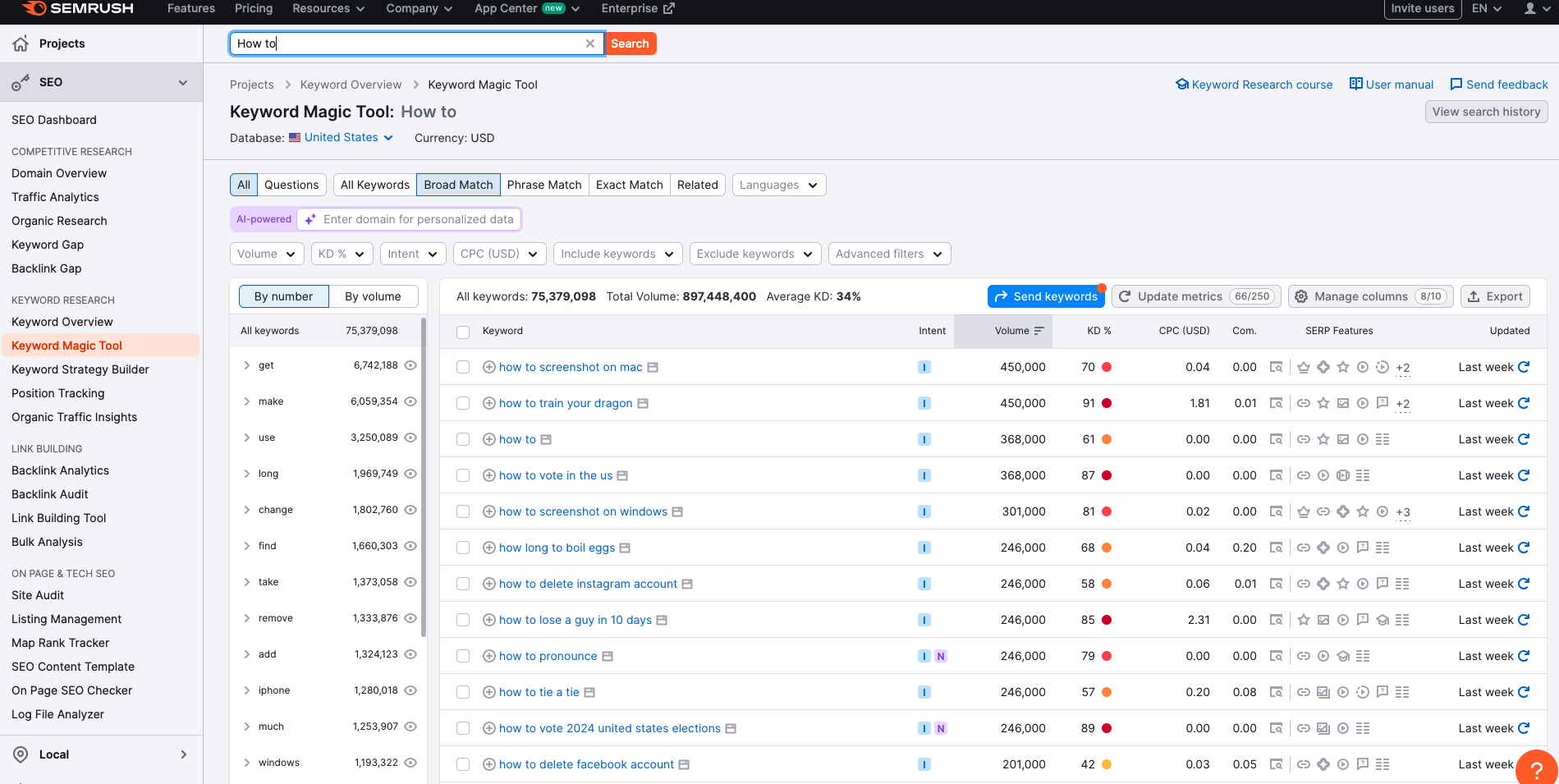Switch to the Phrase Match tab
The height and width of the screenshot is (784, 1559).
[x=543, y=185]
